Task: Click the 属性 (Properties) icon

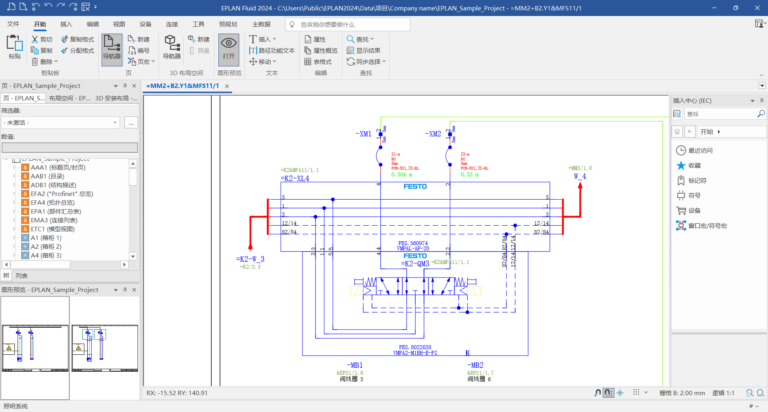Action: (x=308, y=39)
